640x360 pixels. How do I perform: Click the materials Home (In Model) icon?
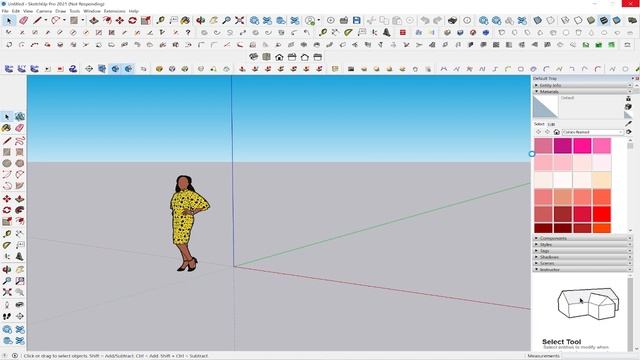pyautogui.click(x=556, y=132)
